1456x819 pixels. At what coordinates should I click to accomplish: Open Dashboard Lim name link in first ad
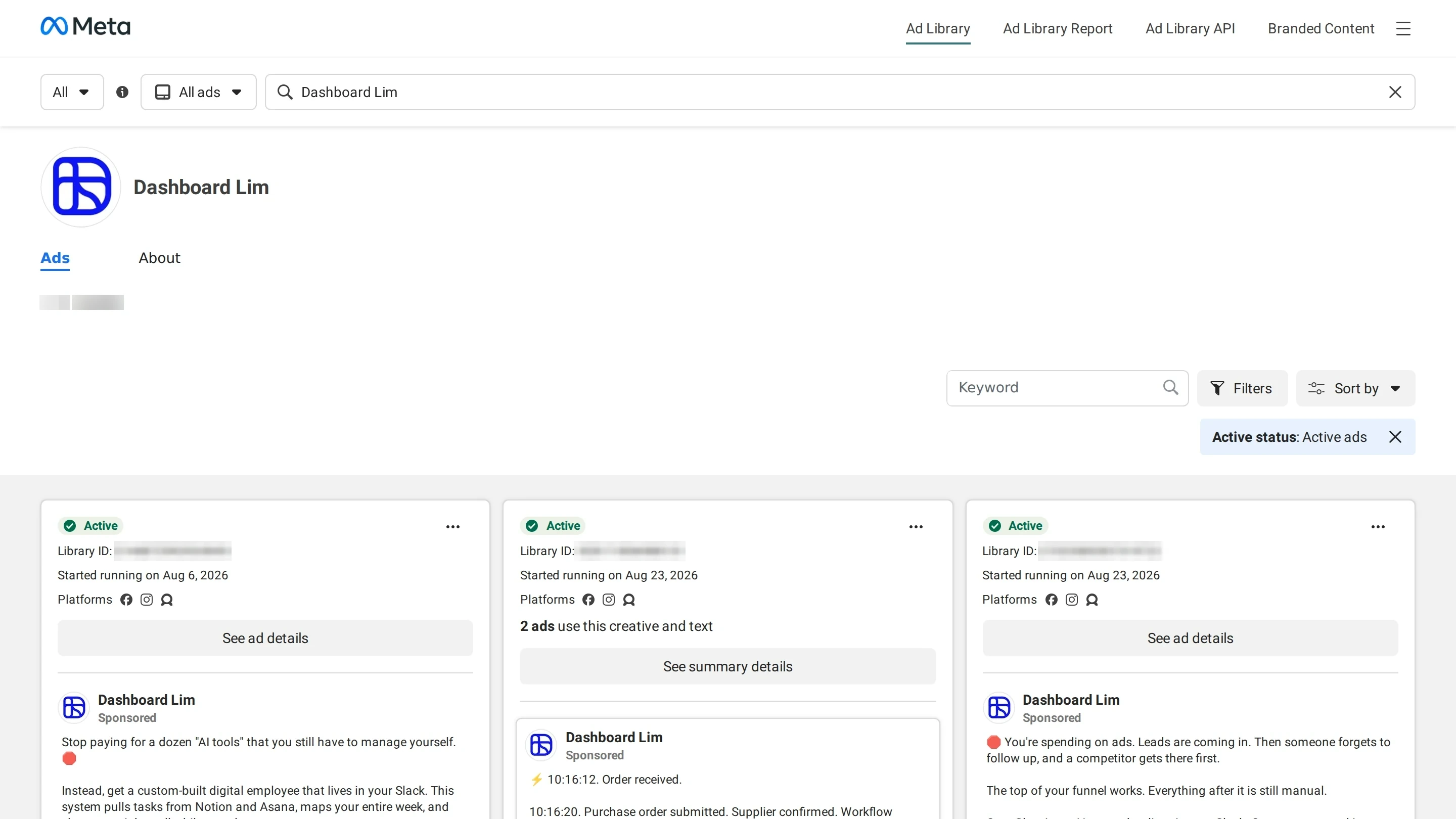pos(147,700)
